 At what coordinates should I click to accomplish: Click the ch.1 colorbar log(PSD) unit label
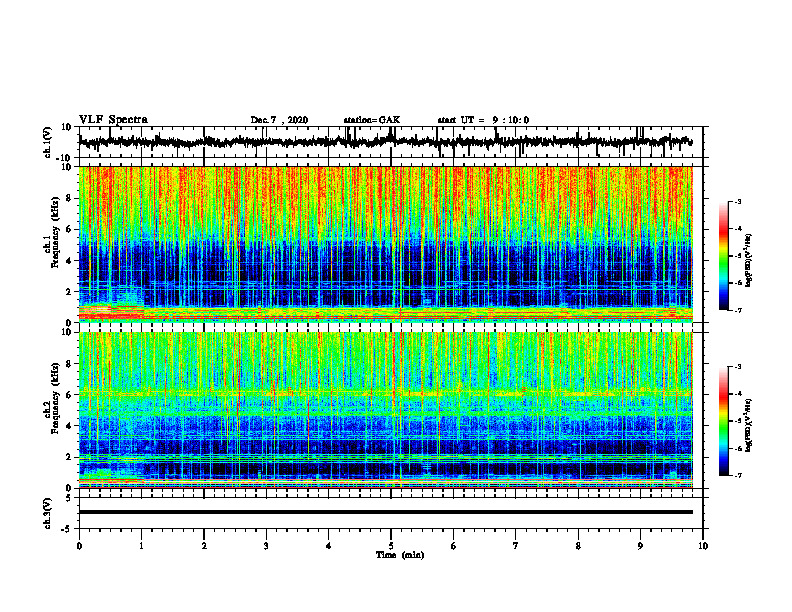click(749, 260)
